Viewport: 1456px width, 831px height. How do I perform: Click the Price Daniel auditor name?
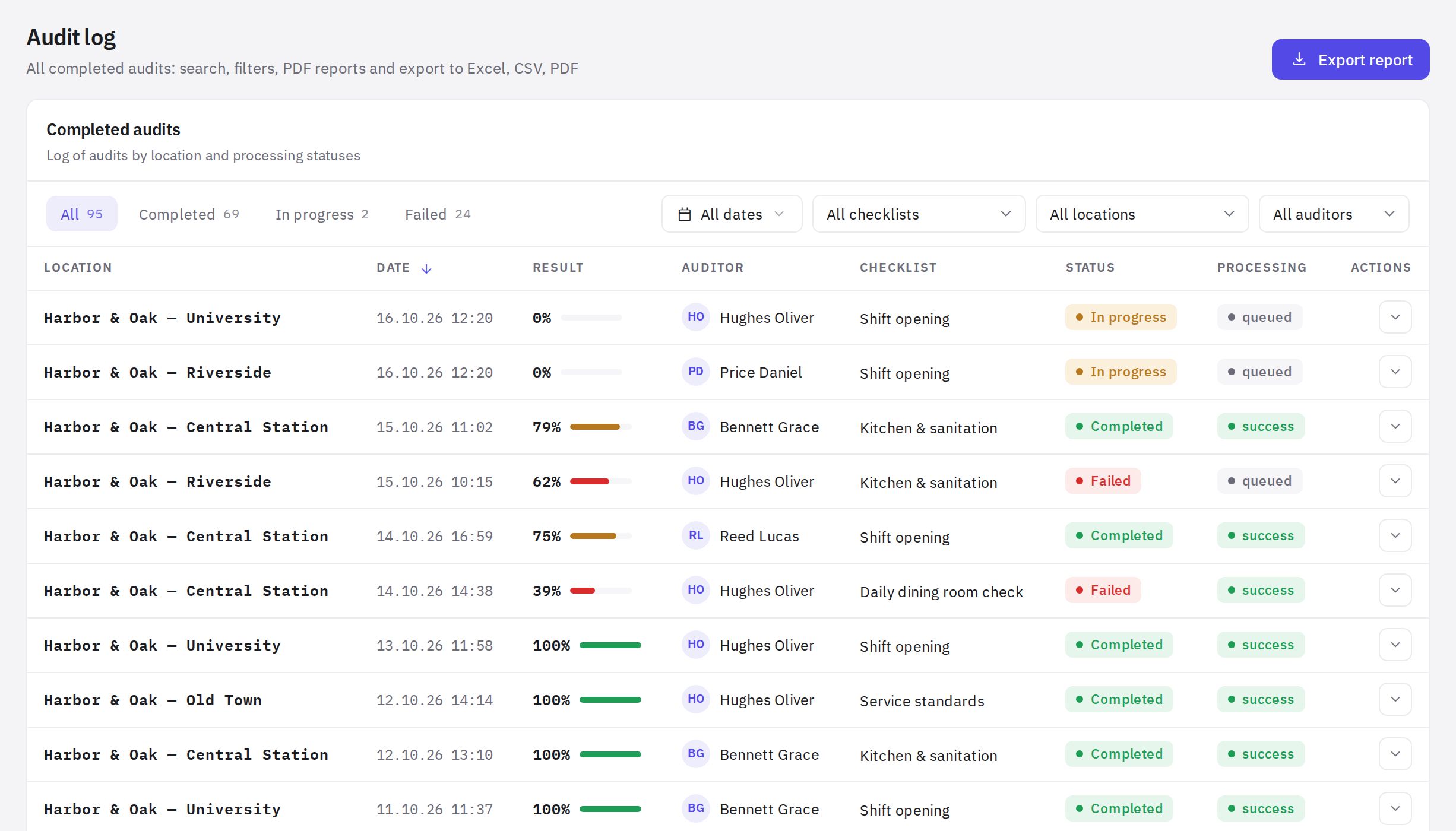coord(761,372)
